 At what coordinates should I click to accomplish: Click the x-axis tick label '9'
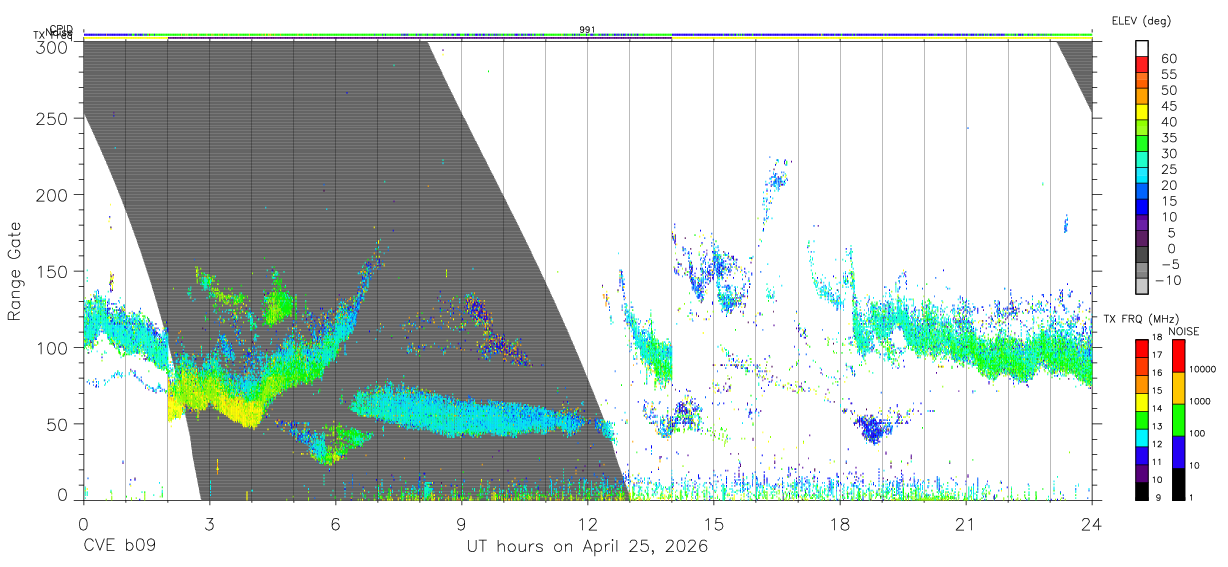pyautogui.click(x=461, y=524)
